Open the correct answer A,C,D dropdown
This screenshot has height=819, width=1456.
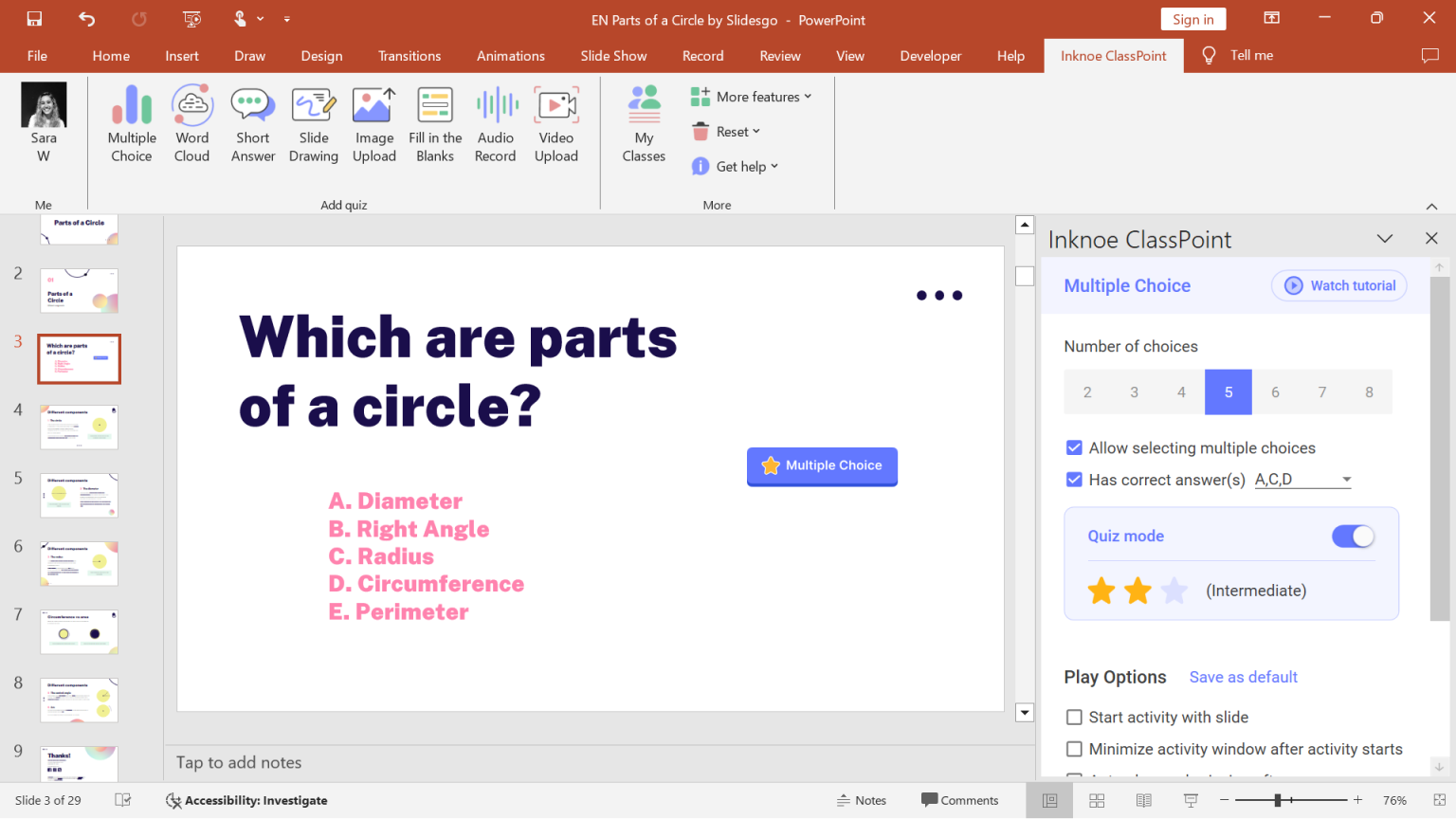tap(1303, 480)
